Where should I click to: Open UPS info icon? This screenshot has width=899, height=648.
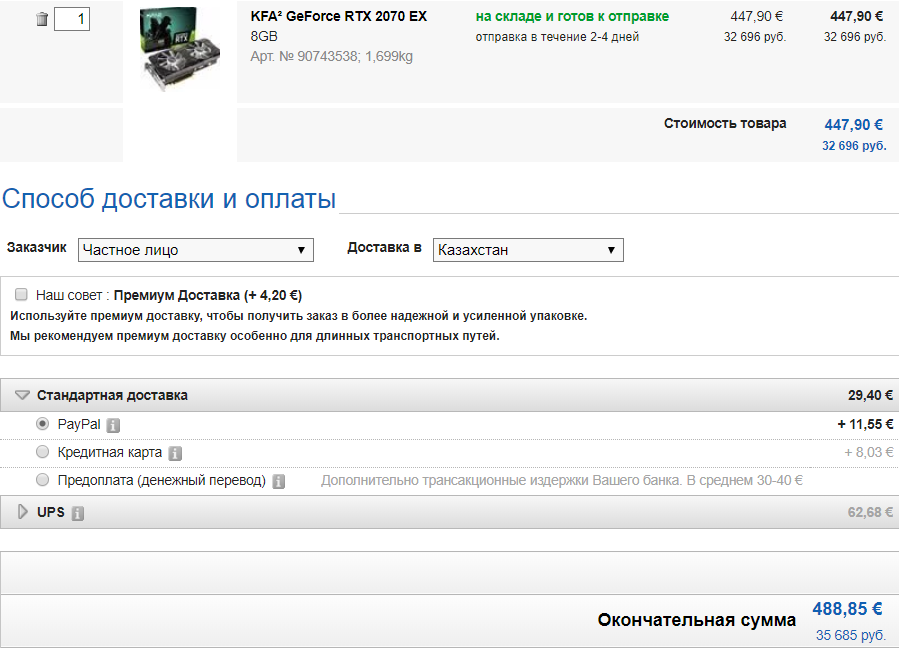78,513
